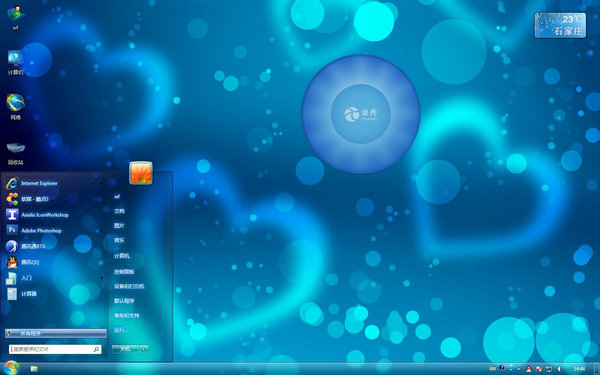Open 控制面板 in the start menu
Screen dimensions: 600x375
(124, 272)
